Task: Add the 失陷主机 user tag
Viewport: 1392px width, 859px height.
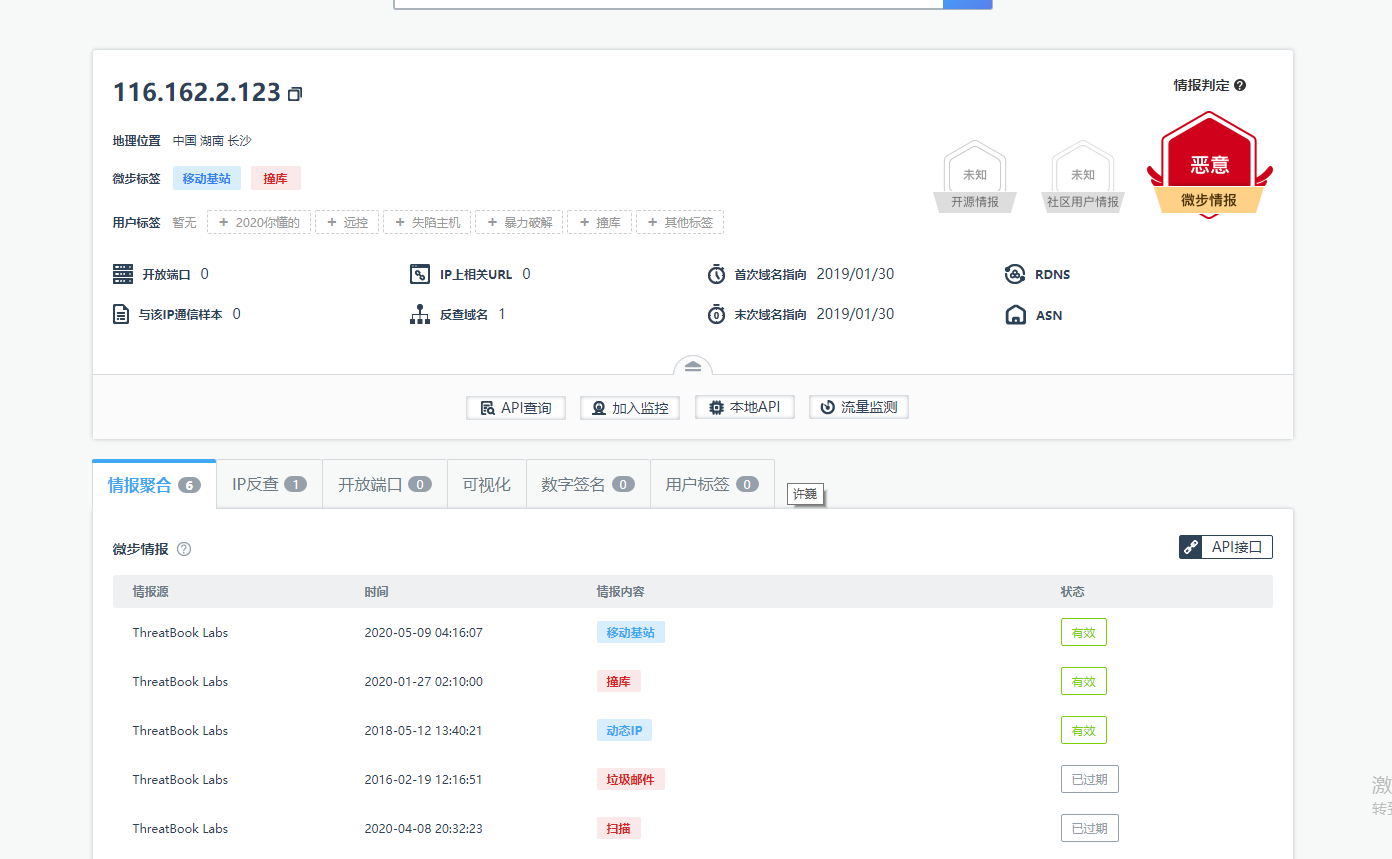Action: click(x=427, y=222)
